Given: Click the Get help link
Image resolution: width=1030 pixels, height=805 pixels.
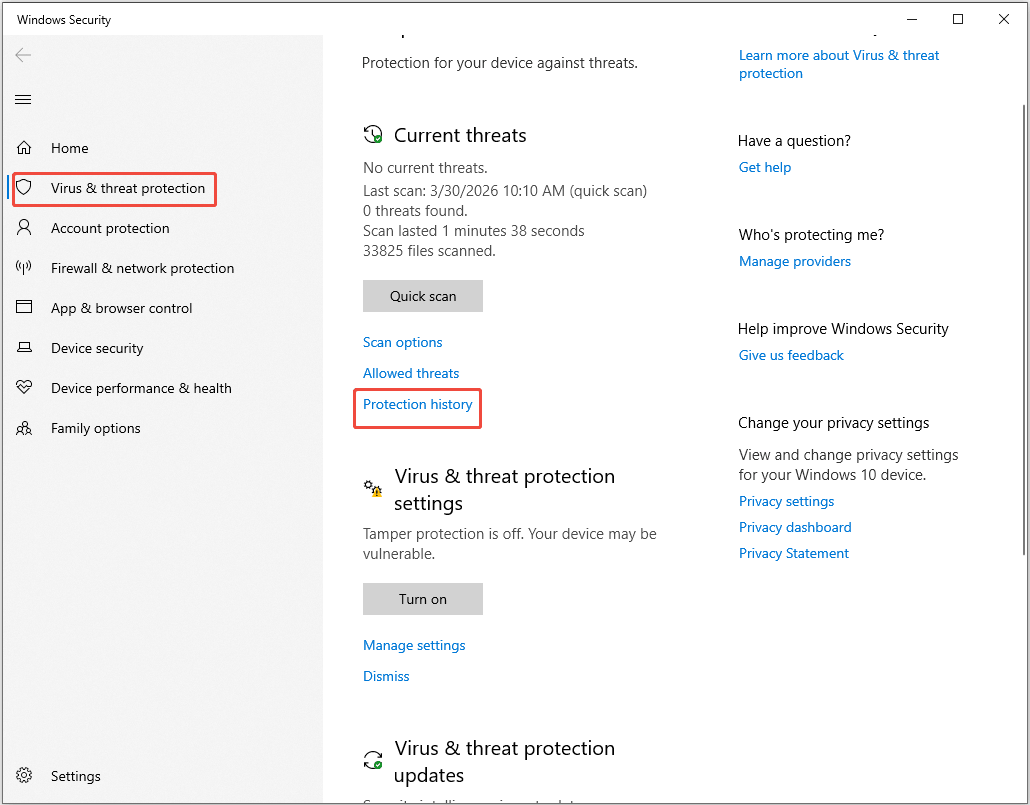Looking at the screenshot, I should [x=765, y=168].
